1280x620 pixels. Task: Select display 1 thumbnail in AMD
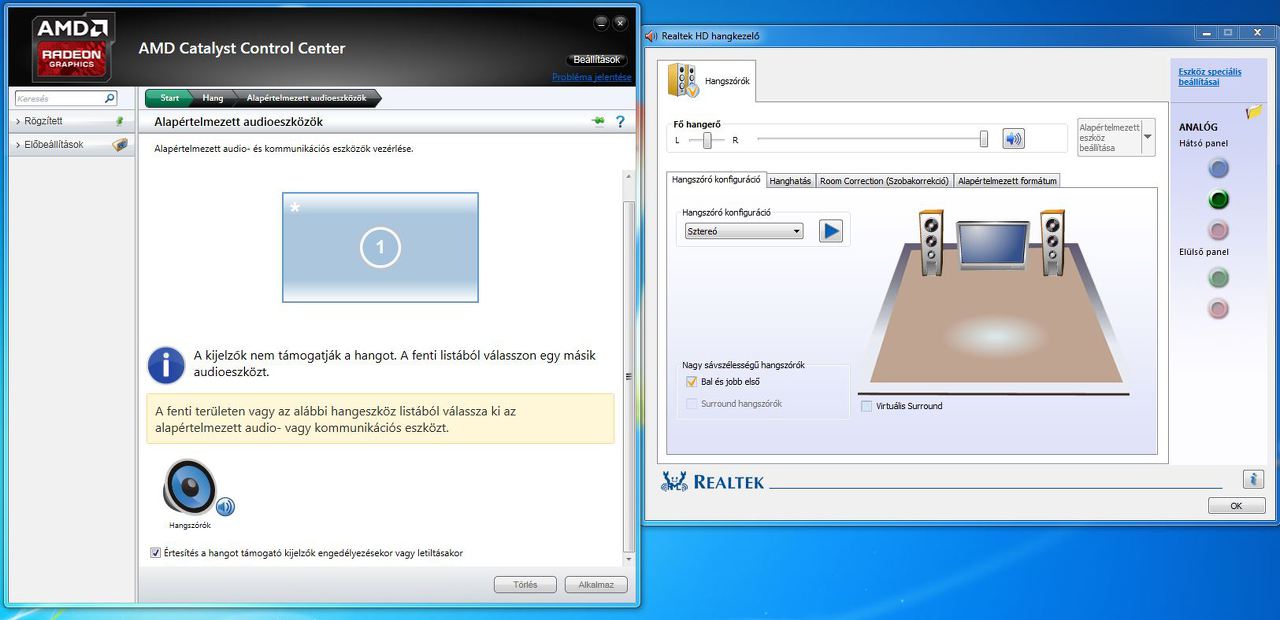click(x=380, y=247)
